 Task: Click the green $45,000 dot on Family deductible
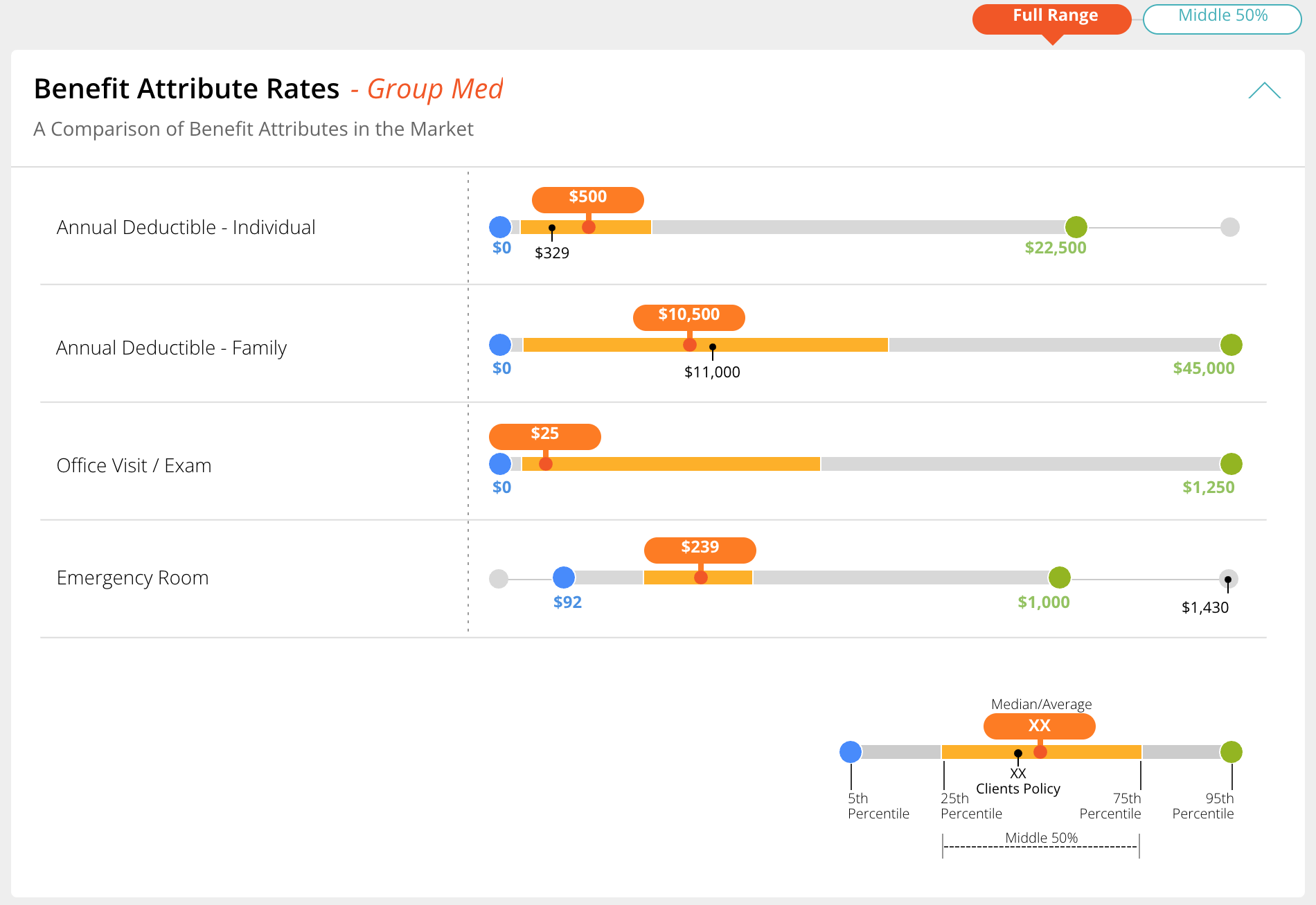1231,344
